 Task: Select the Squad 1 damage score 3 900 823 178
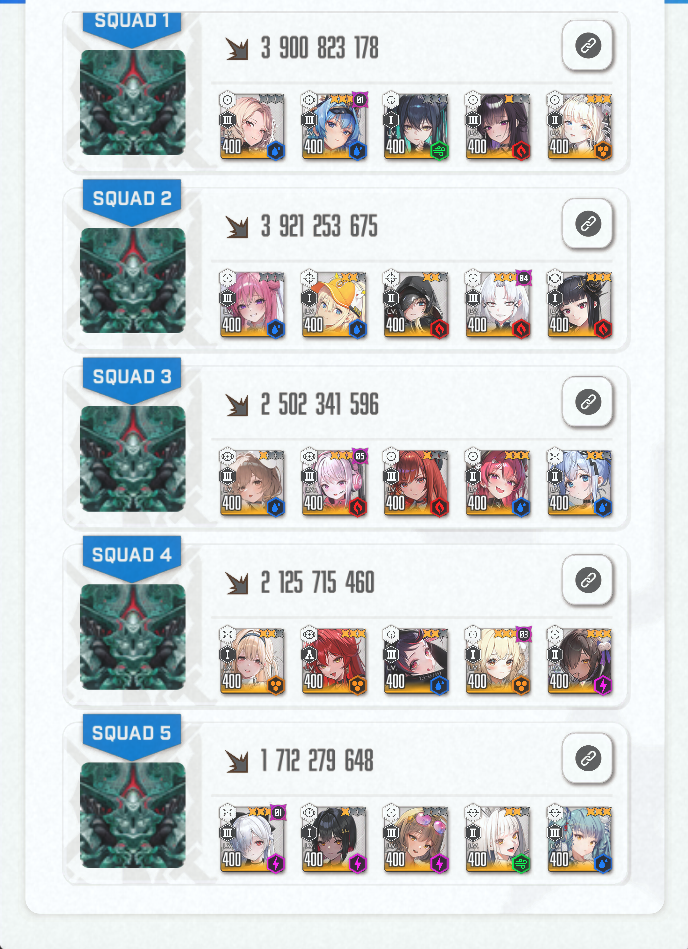coord(319,48)
